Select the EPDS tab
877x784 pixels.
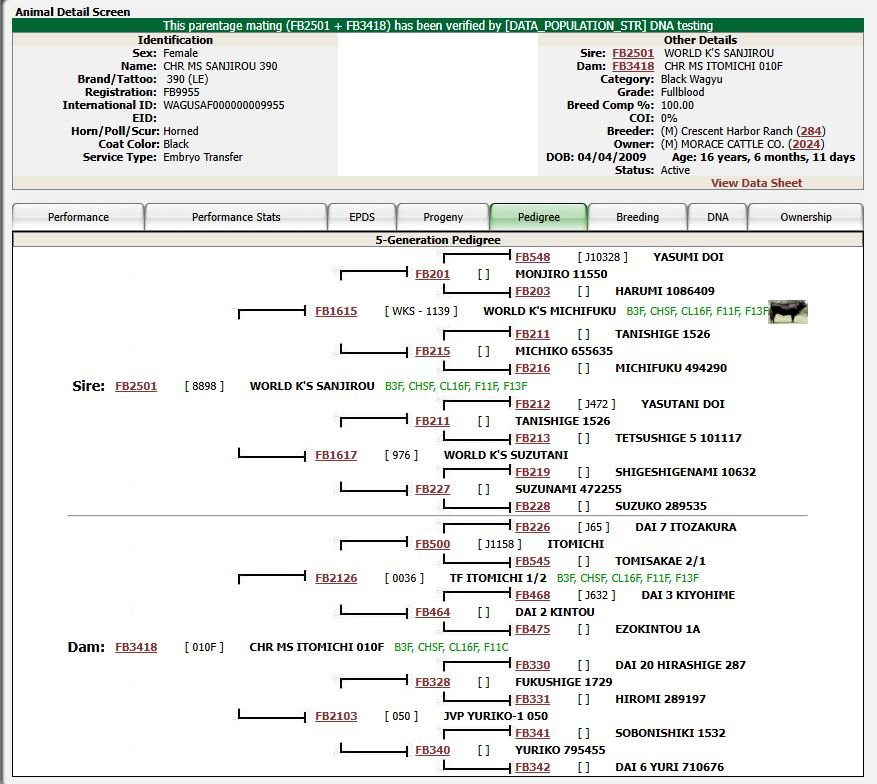(362, 217)
